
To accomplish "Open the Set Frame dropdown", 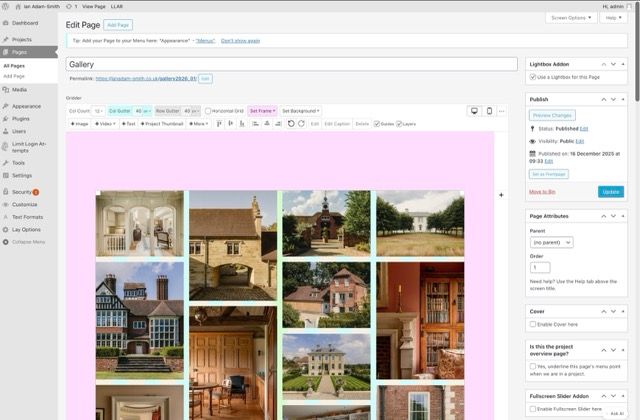I will coord(262,111).
